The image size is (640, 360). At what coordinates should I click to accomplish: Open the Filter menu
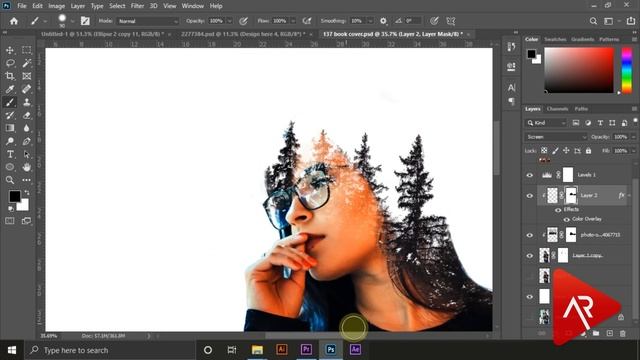pos(137,6)
